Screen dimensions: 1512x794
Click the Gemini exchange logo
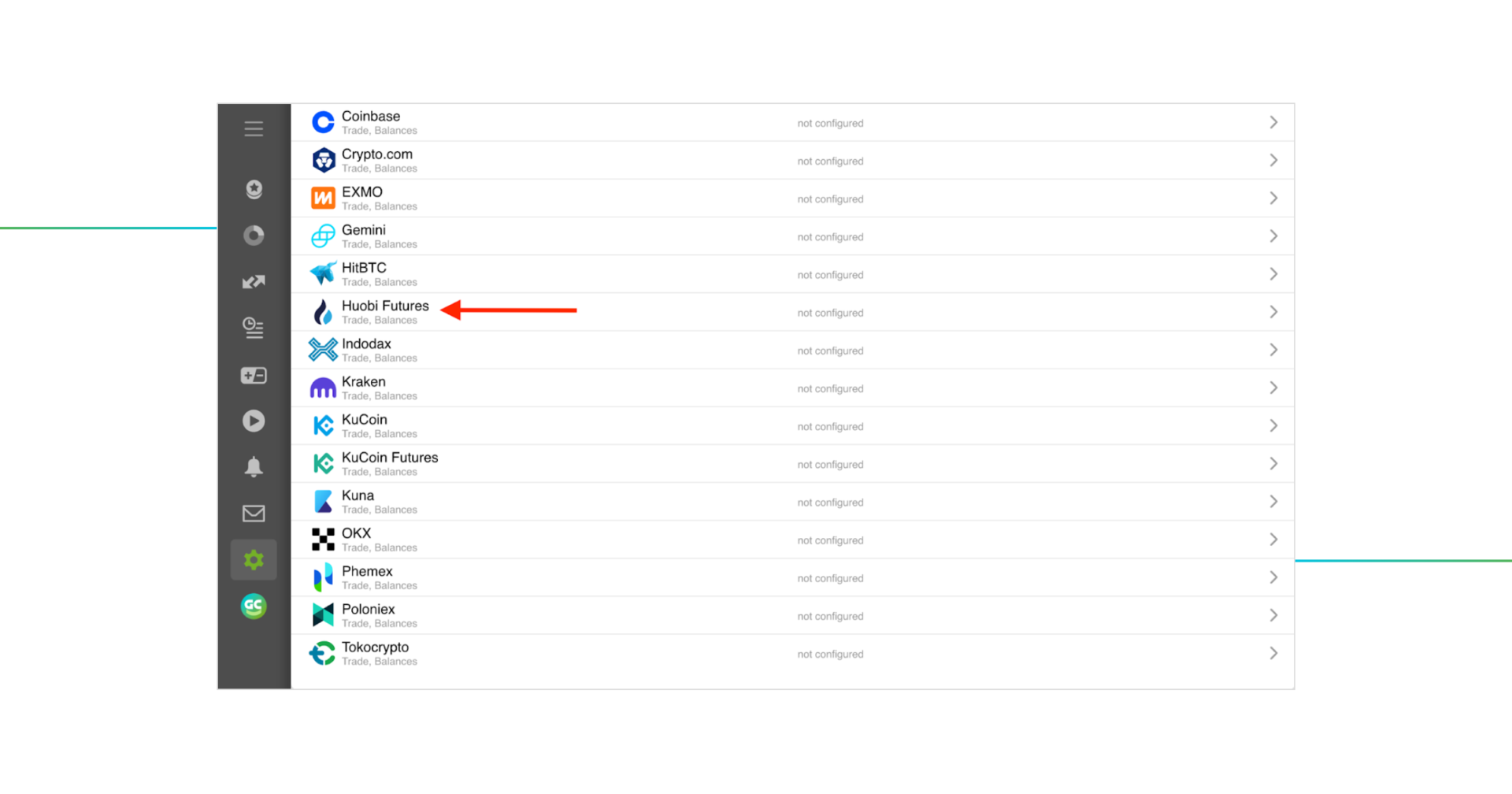[323, 236]
